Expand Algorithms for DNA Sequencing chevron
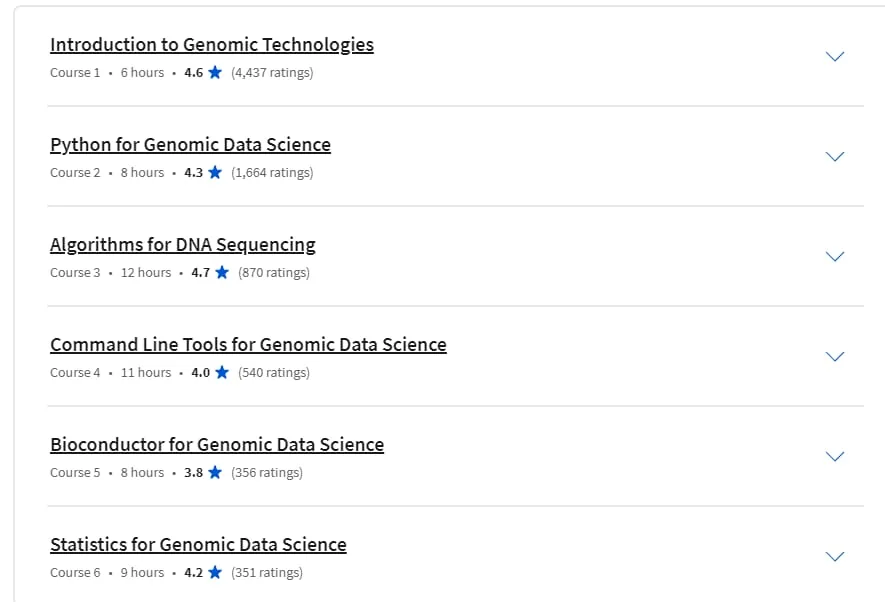This screenshot has width=885, height=602. pyautogui.click(x=835, y=256)
